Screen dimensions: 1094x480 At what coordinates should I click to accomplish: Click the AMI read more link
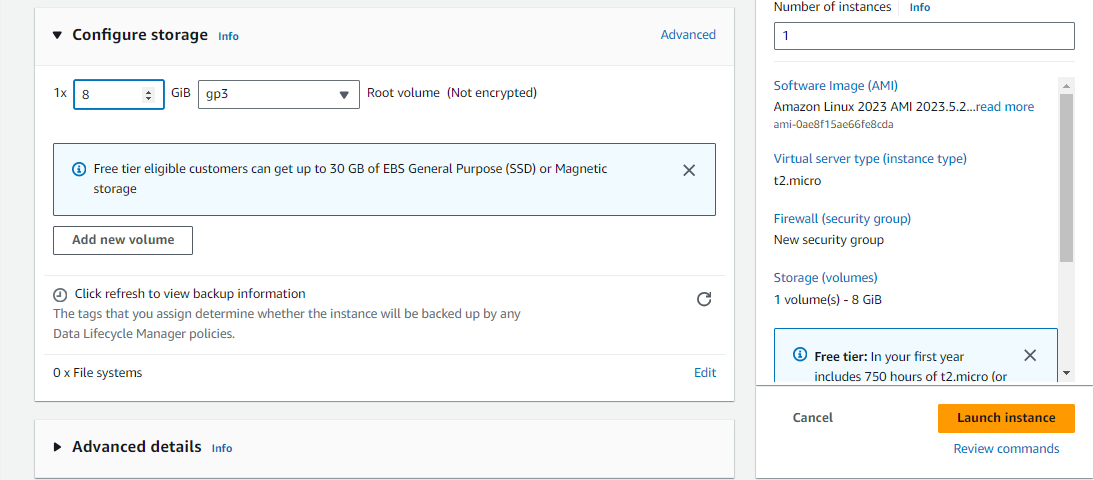[1005, 107]
